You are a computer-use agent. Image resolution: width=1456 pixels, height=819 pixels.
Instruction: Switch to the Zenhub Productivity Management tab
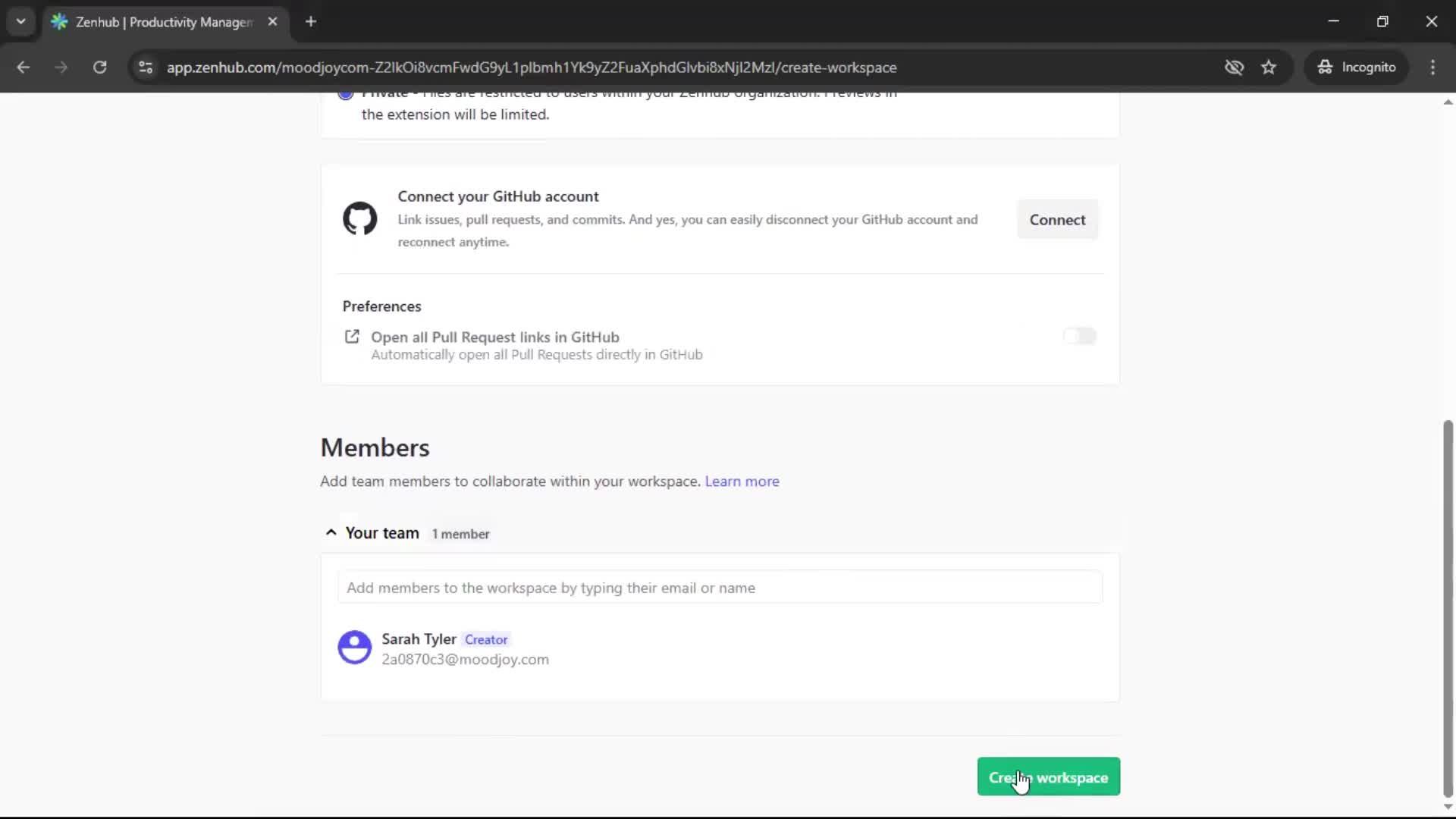coord(152,22)
